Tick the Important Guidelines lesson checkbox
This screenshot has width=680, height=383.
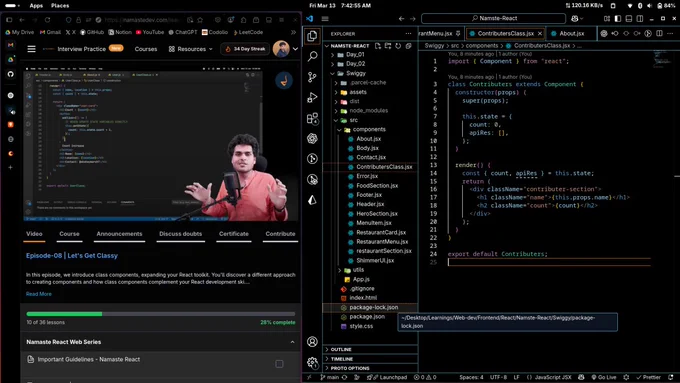[x=279, y=364]
